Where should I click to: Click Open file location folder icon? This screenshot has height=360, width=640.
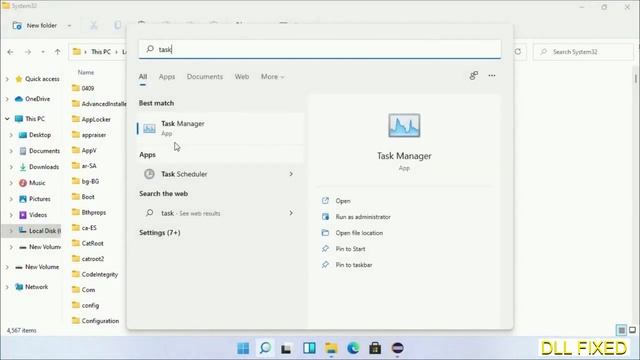coord(325,233)
